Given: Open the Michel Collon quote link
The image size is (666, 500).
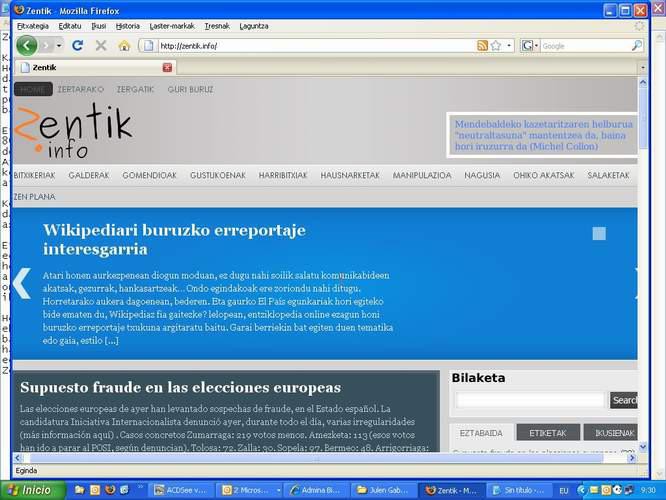Looking at the screenshot, I should pos(543,135).
